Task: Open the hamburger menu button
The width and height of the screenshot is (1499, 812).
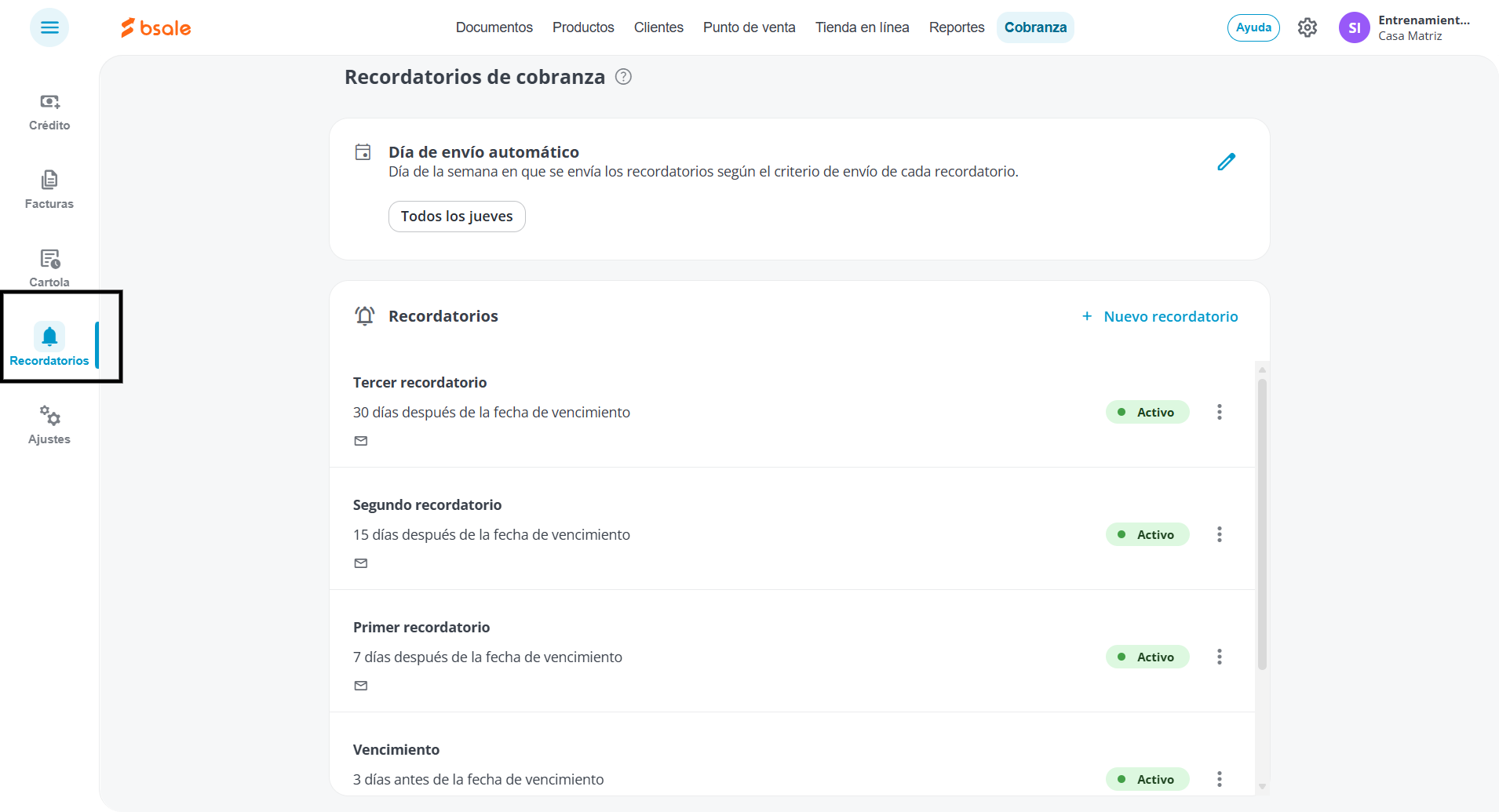Action: click(49, 27)
